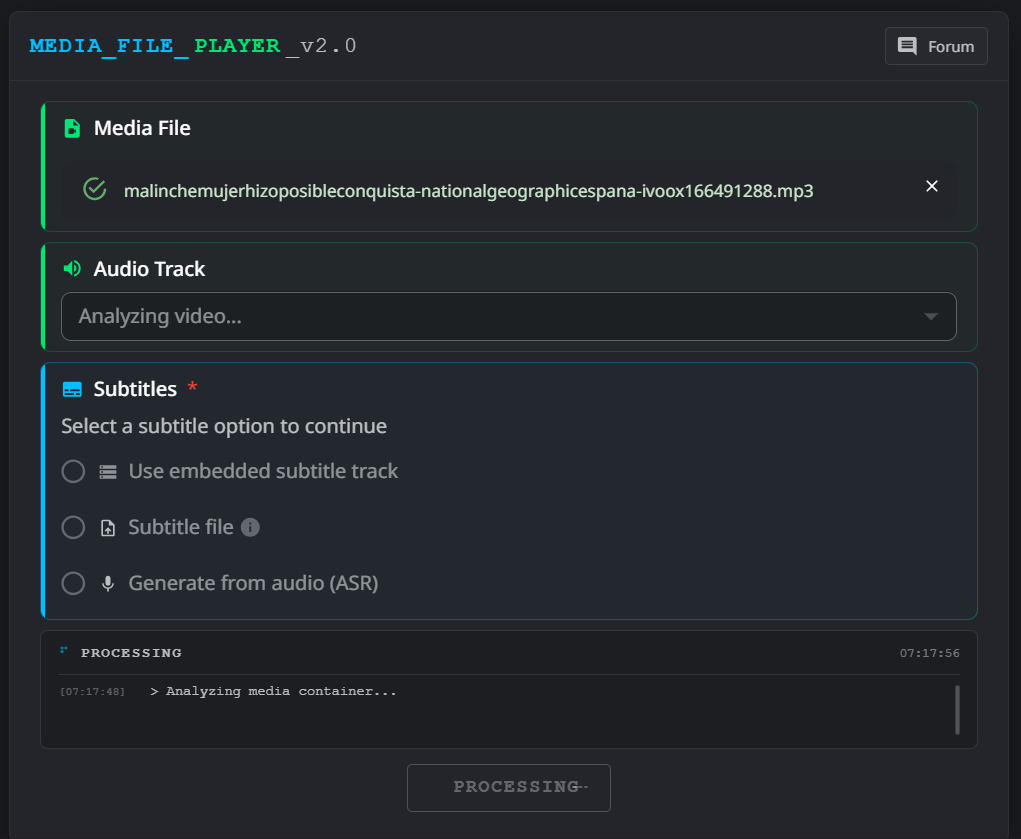Open the Forum button
Viewport: 1021px width, 839px height.
pos(936,46)
